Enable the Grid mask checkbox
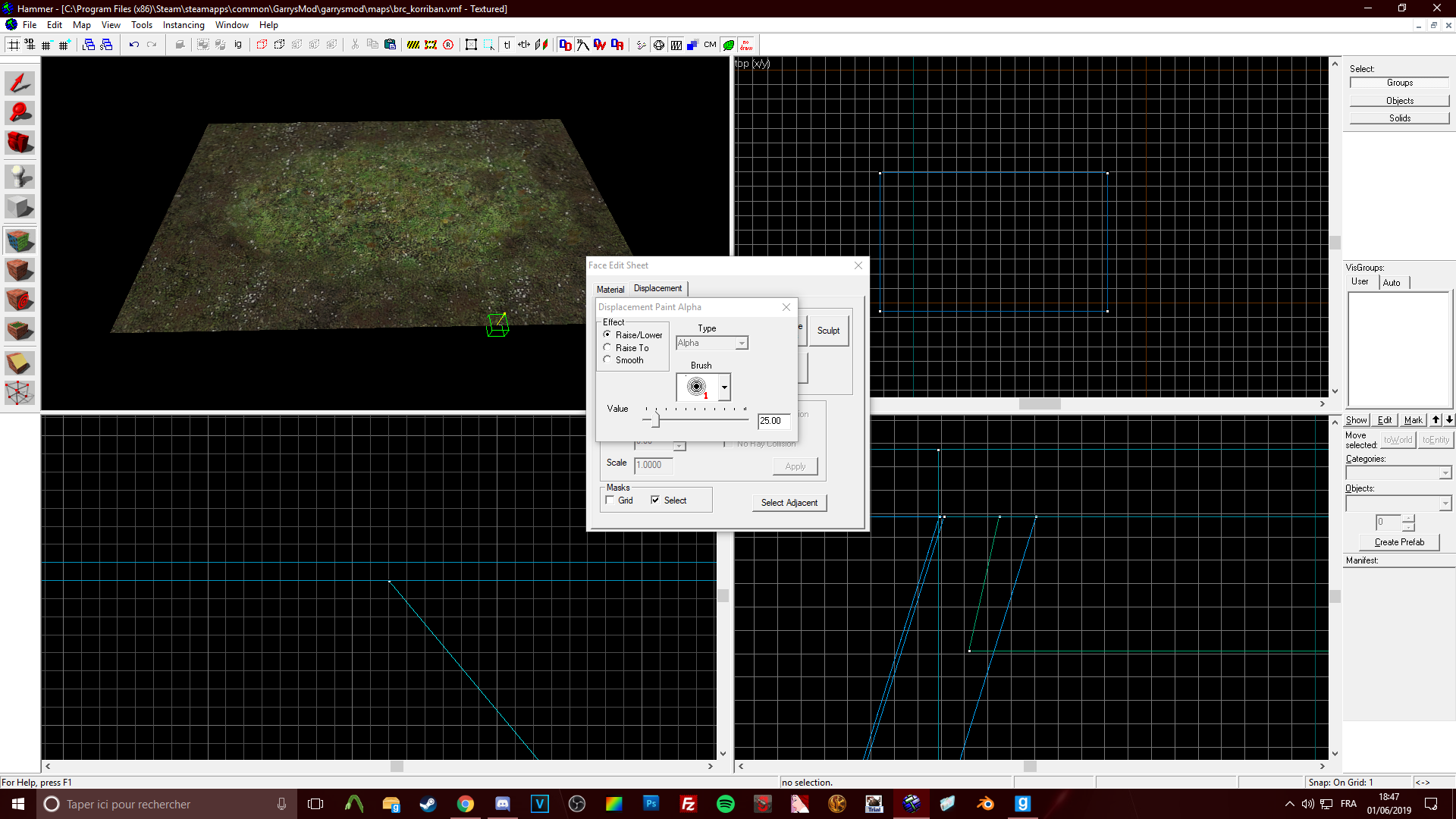Image resolution: width=1456 pixels, height=819 pixels. pyautogui.click(x=610, y=500)
